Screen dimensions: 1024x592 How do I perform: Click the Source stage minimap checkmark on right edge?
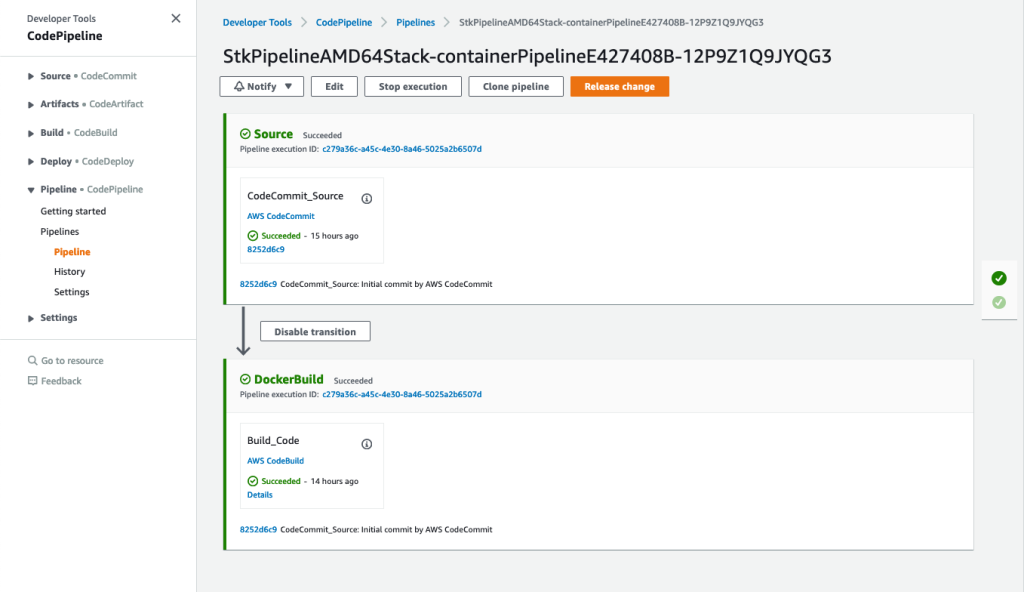pos(998,278)
